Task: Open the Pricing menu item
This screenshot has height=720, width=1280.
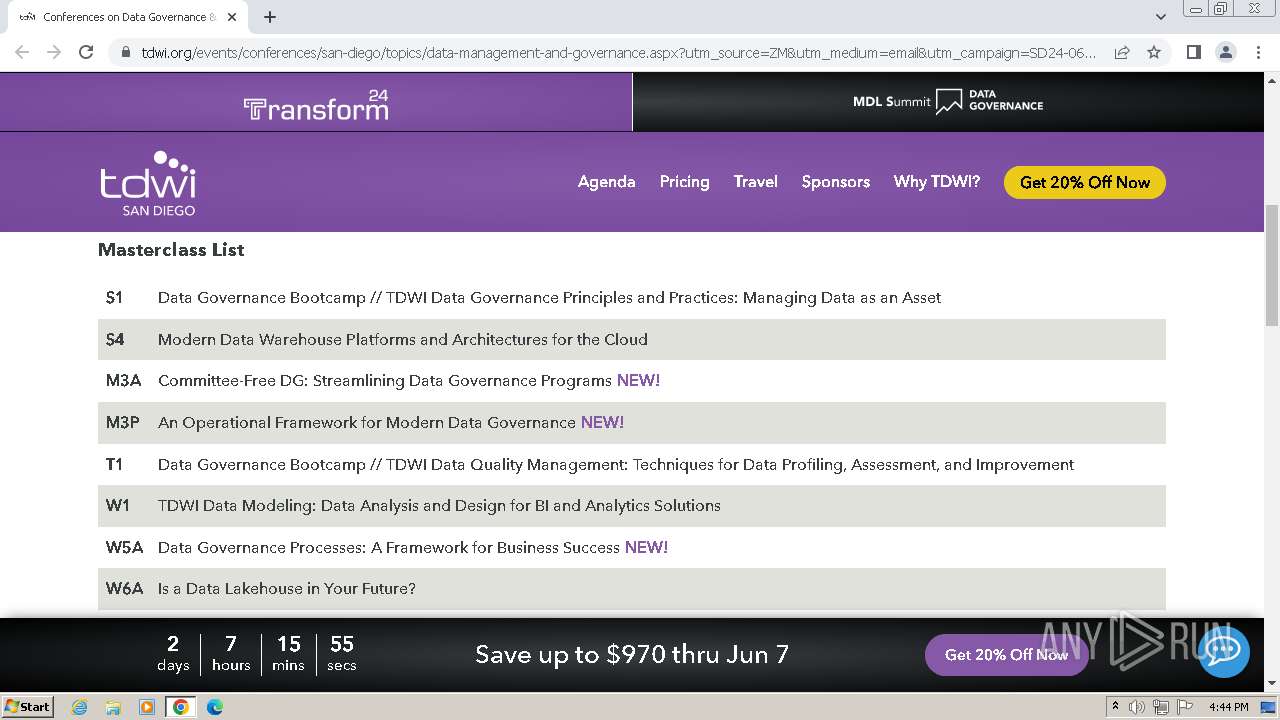Action: (x=684, y=182)
